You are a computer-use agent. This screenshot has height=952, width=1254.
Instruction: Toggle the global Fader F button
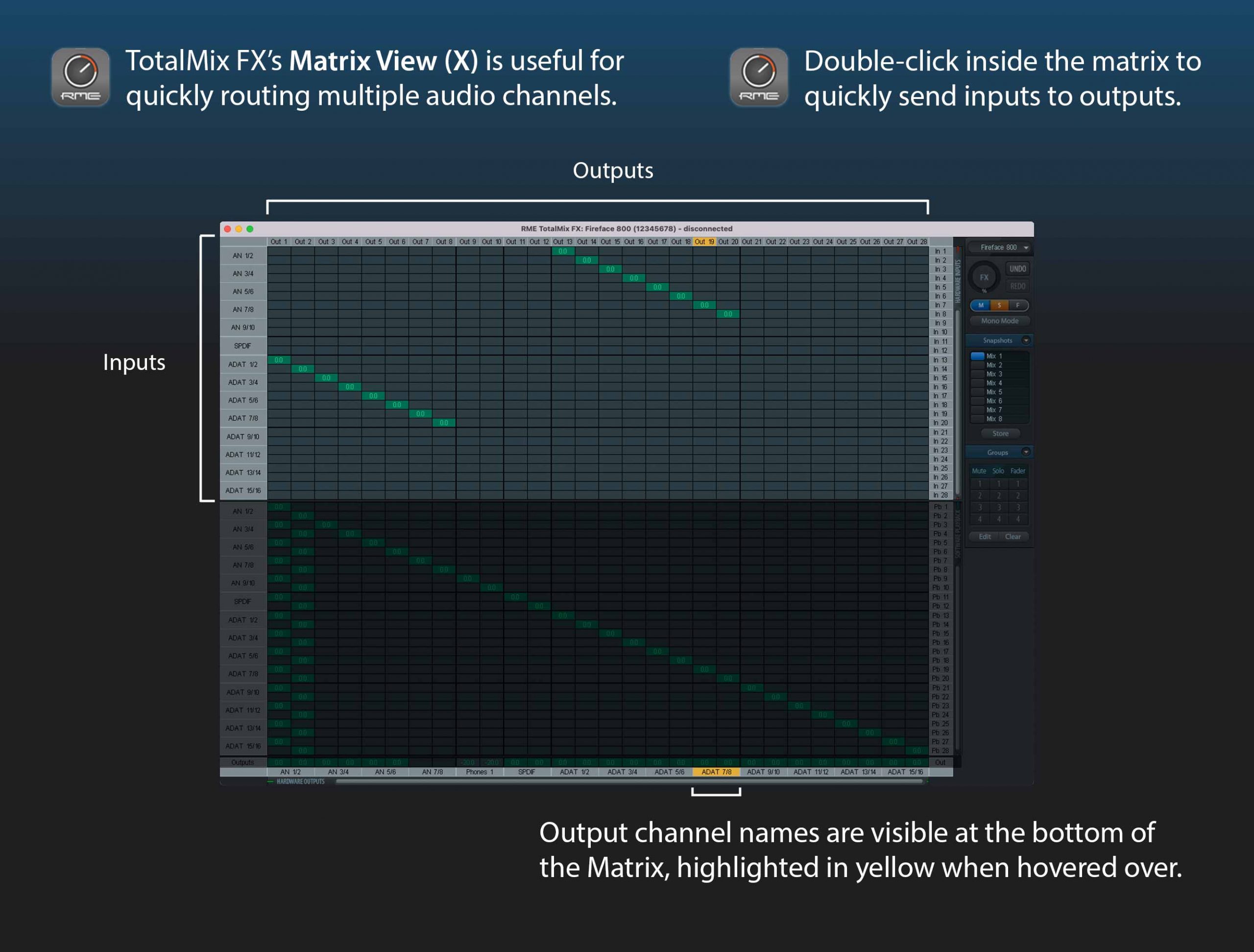tap(1018, 306)
